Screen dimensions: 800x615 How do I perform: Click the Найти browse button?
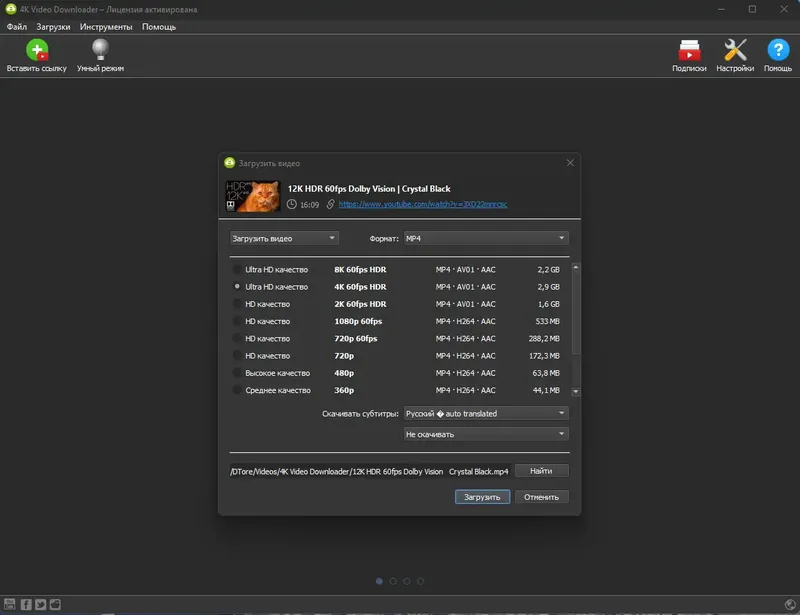coord(541,471)
